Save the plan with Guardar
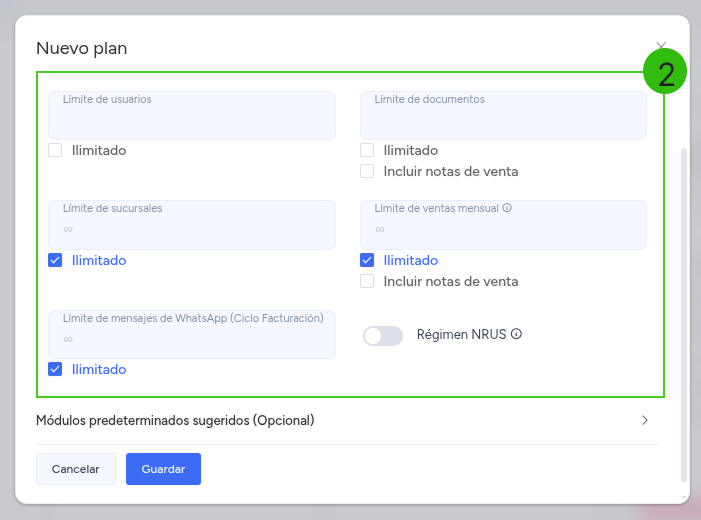This screenshot has height=520, width=701. [x=164, y=469]
